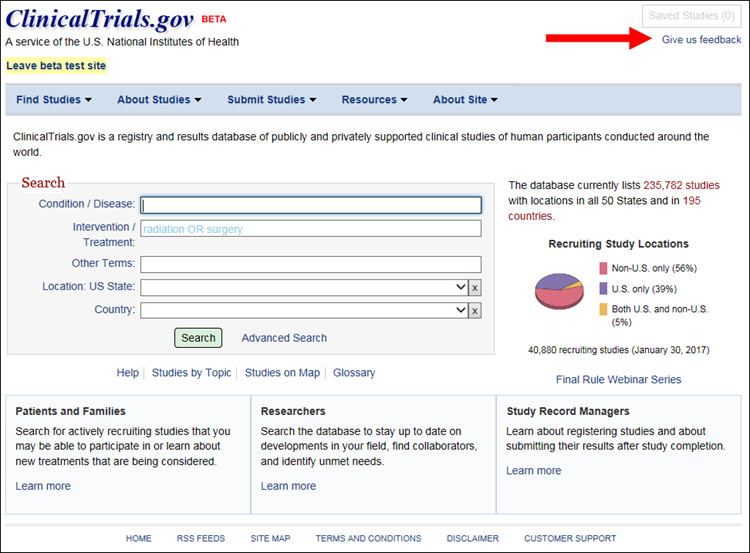The height and width of the screenshot is (553, 750).
Task: Expand the About Site menu
Action: (x=465, y=100)
